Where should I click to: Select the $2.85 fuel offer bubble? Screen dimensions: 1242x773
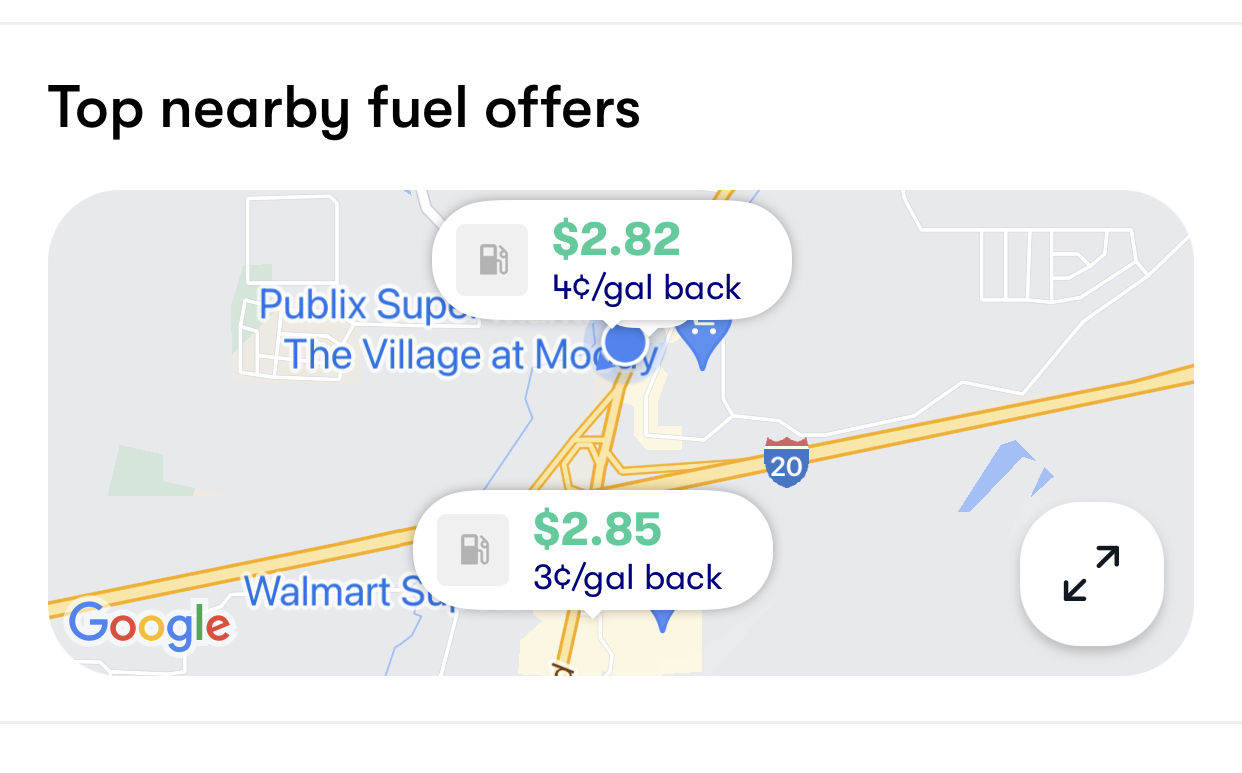pos(592,549)
